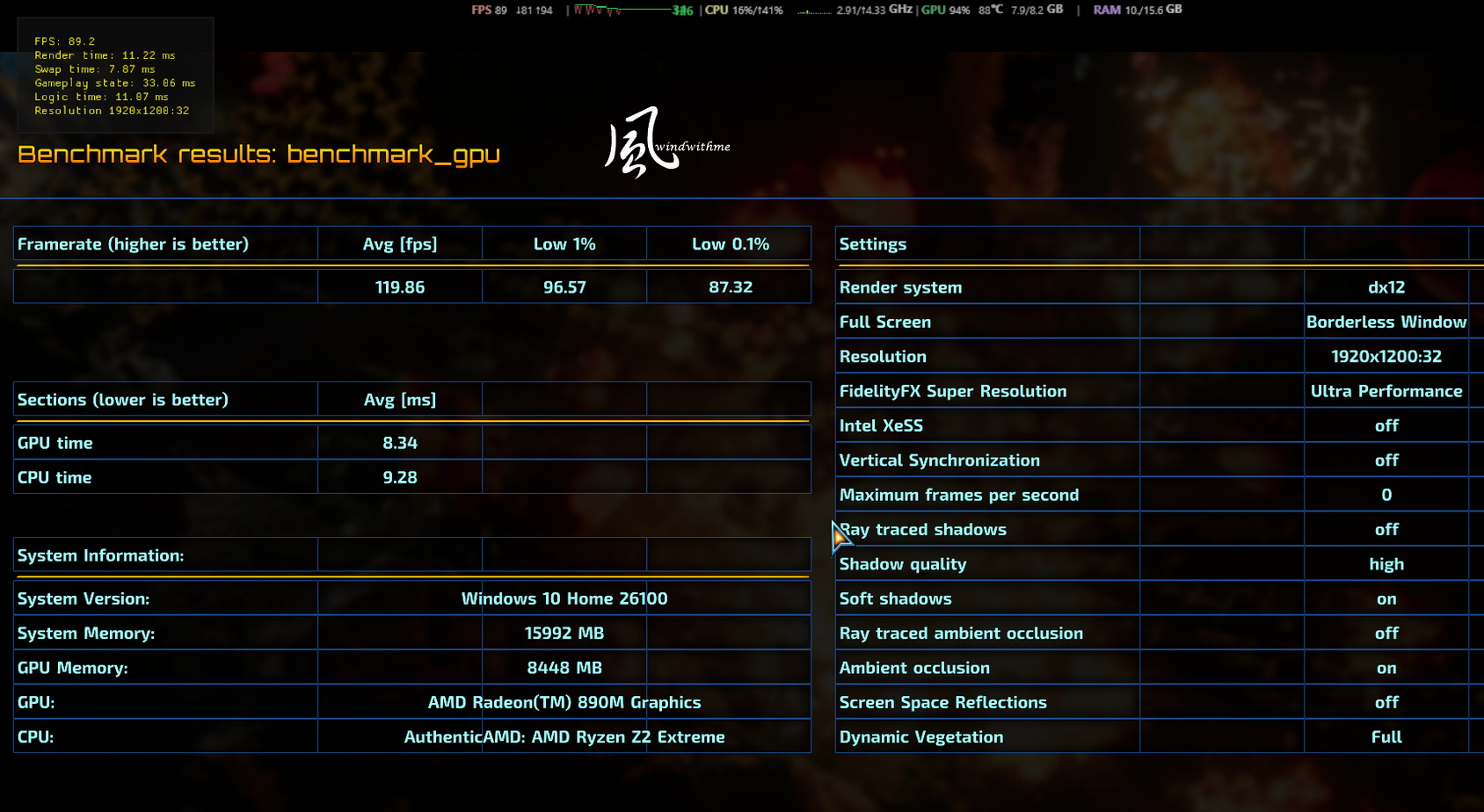Viewport: 1484px width, 812px height.
Task: Select the 'Full' Dynamic Vegetation value
Action: point(1386,737)
